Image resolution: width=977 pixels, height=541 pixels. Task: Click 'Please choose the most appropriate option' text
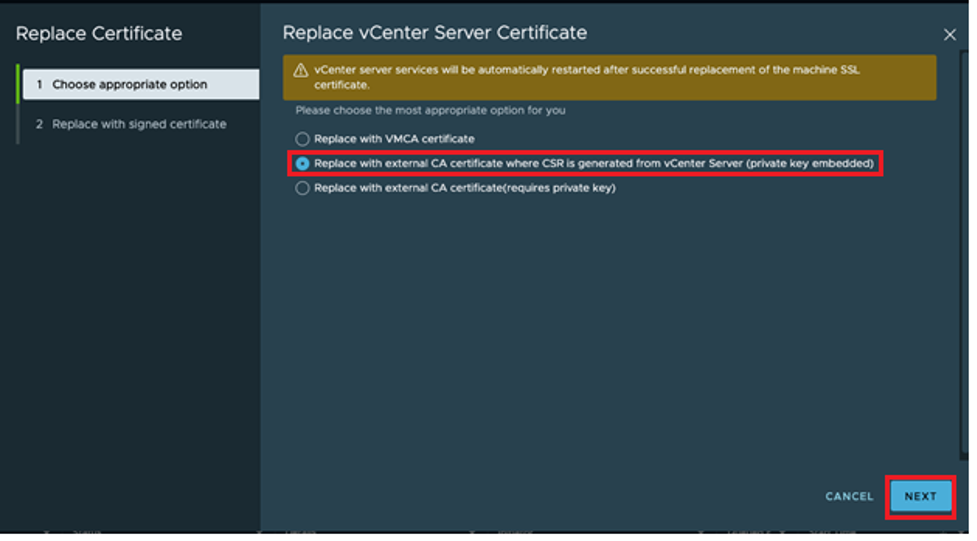pos(431,110)
